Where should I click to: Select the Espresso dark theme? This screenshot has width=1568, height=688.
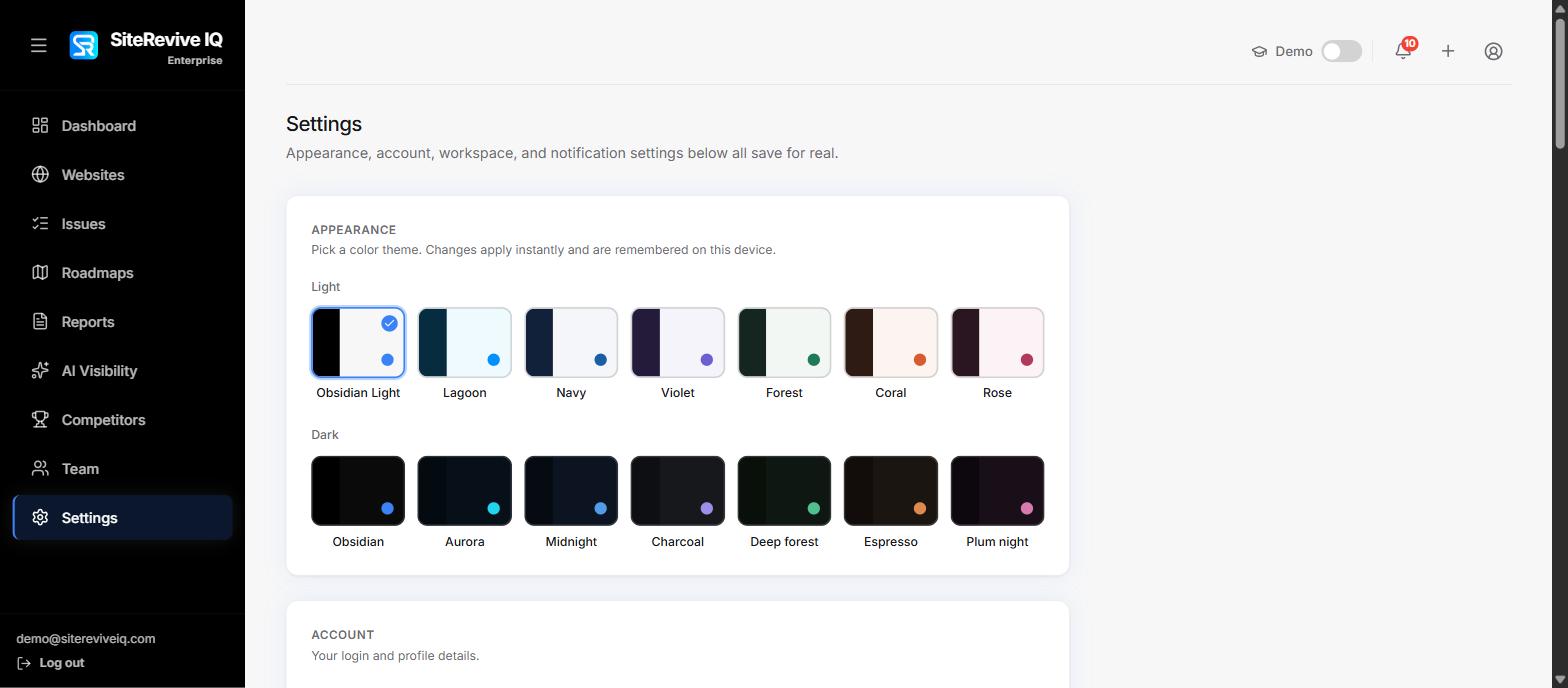891,491
